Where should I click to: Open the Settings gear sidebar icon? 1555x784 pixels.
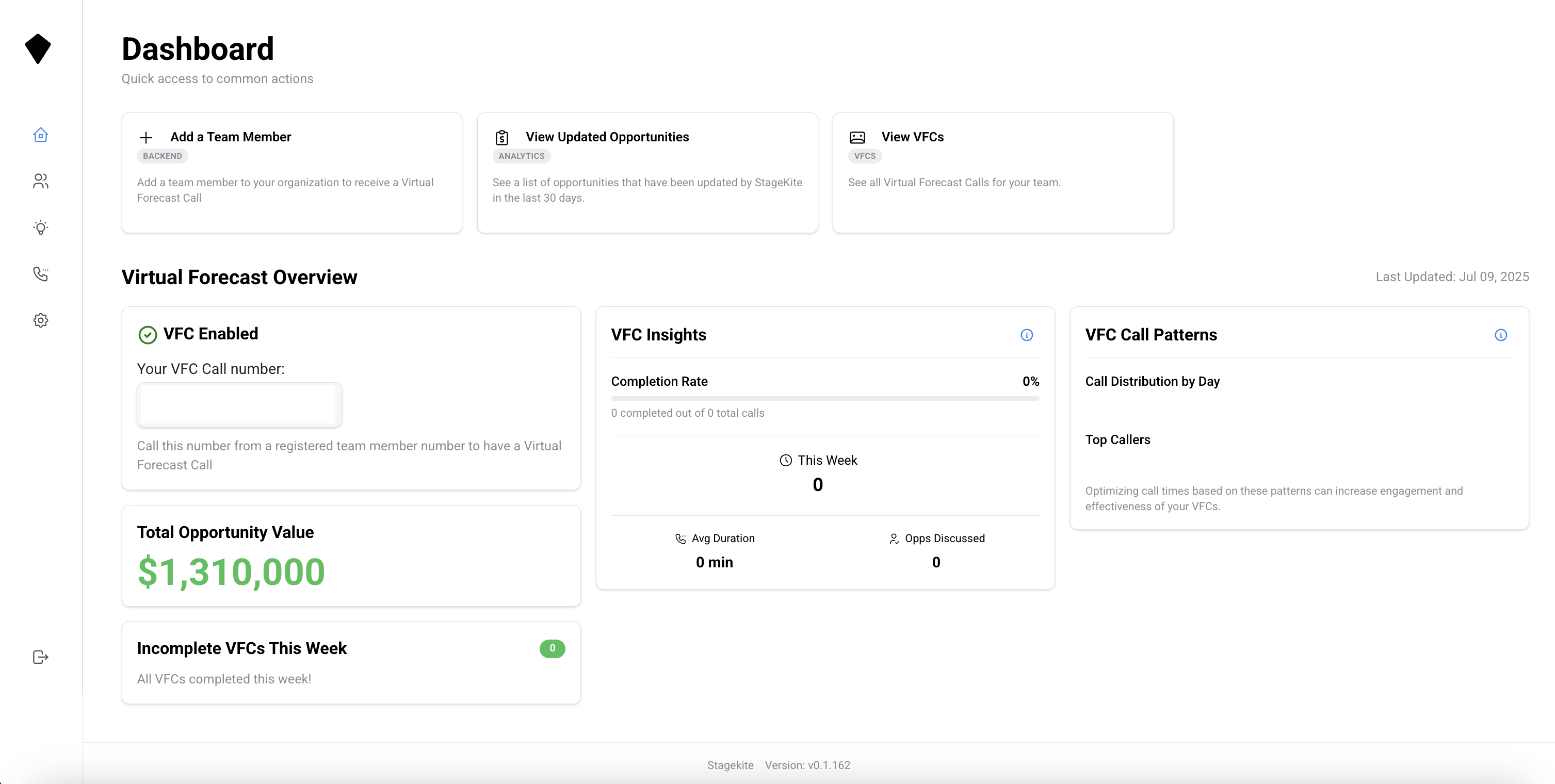coord(40,320)
